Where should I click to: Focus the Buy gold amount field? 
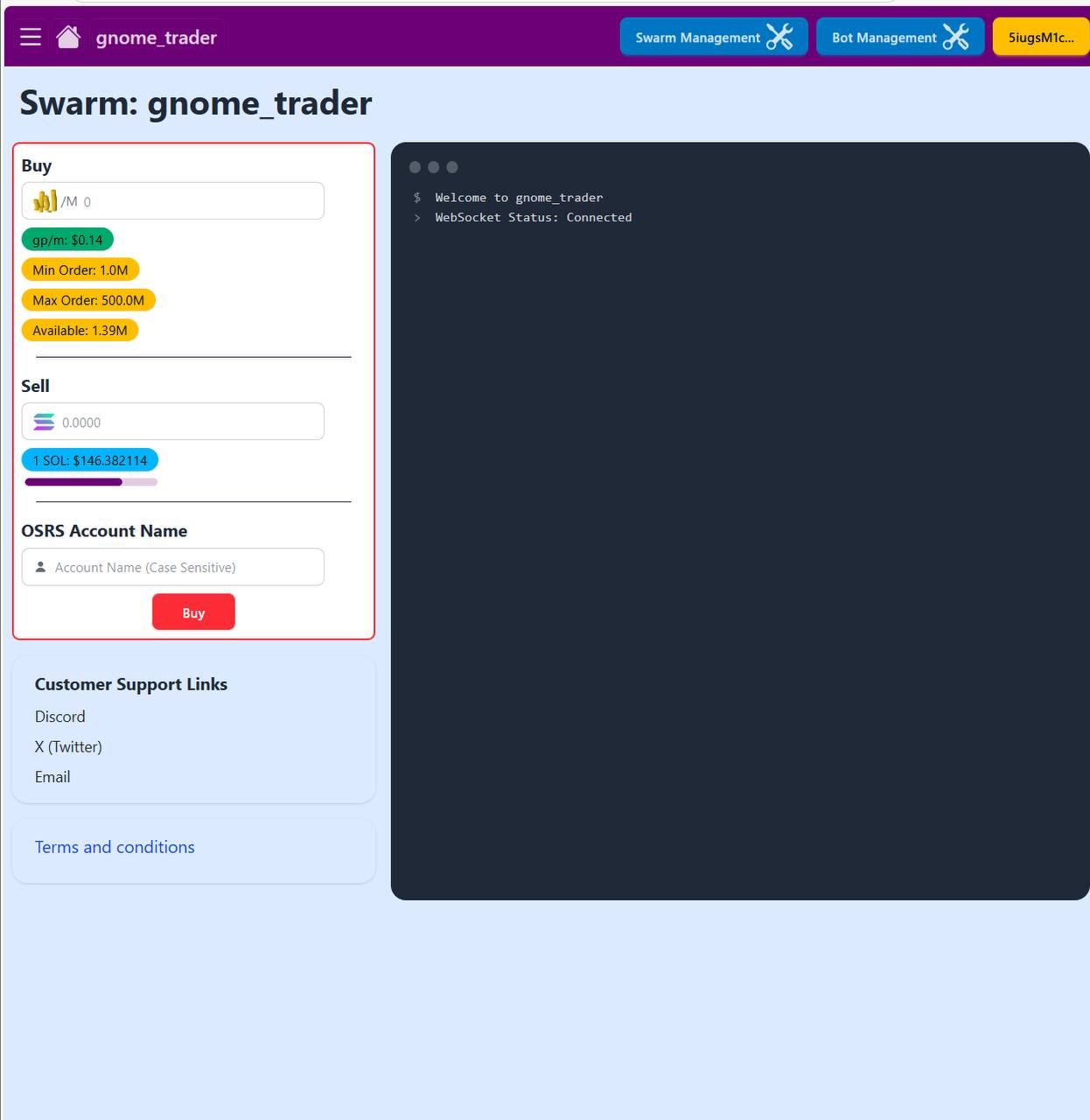click(x=173, y=201)
